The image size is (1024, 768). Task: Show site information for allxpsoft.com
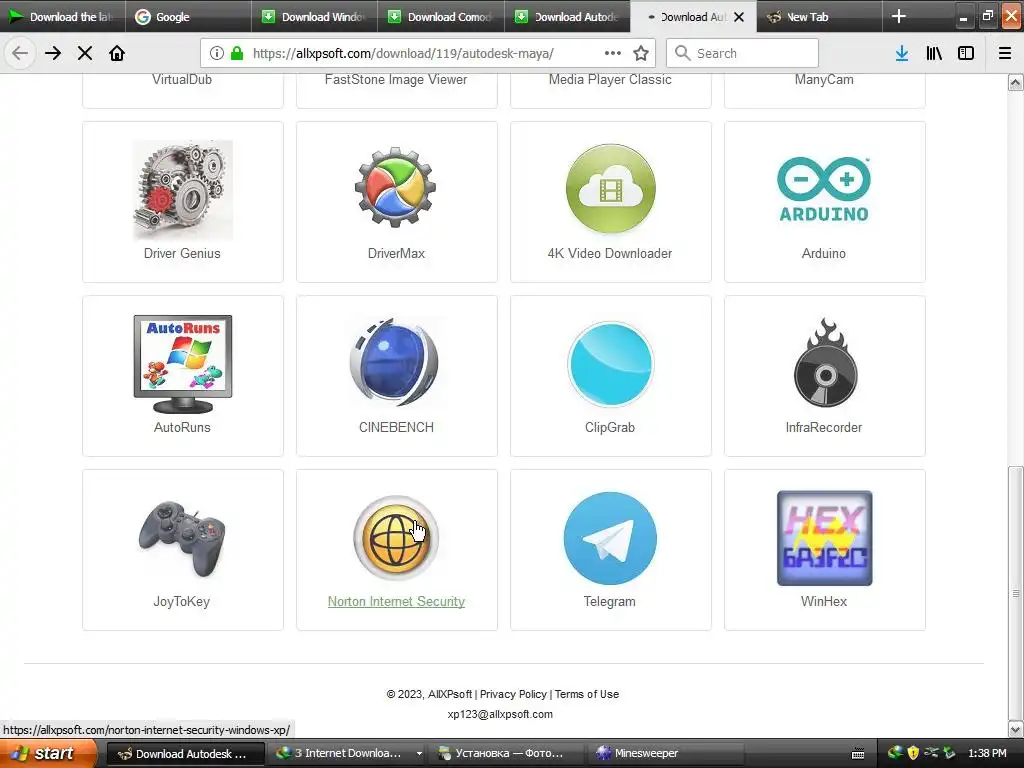tap(217, 53)
